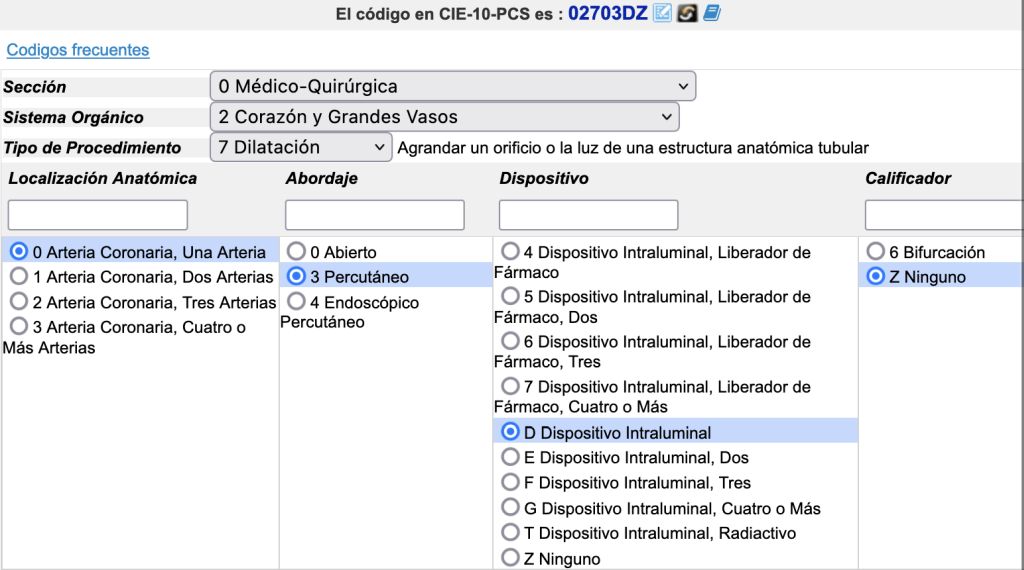The height and width of the screenshot is (570, 1024).
Task: Click the edit note icon beside code 02703DZ
Action: [662, 14]
